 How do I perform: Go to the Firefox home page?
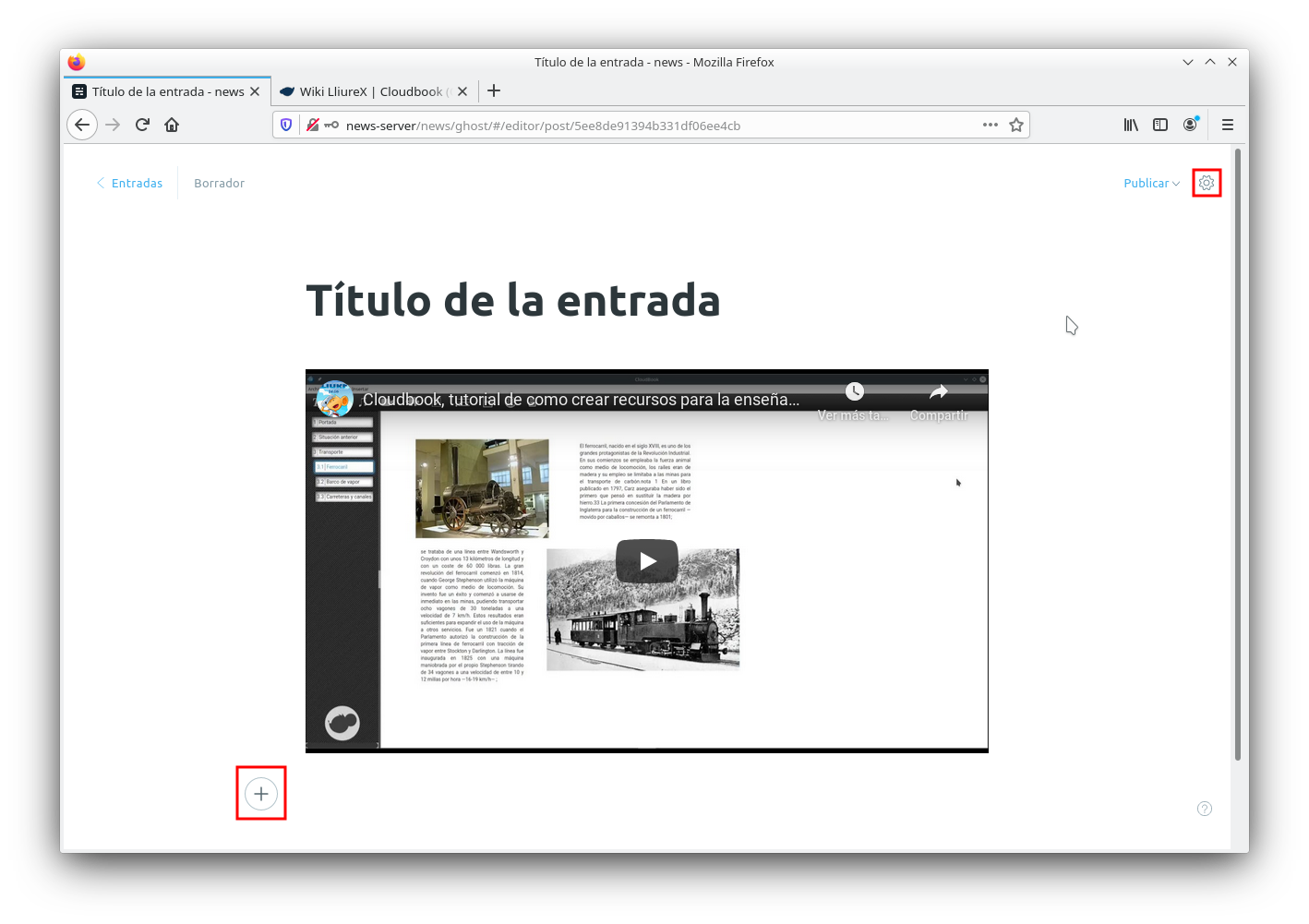(172, 125)
